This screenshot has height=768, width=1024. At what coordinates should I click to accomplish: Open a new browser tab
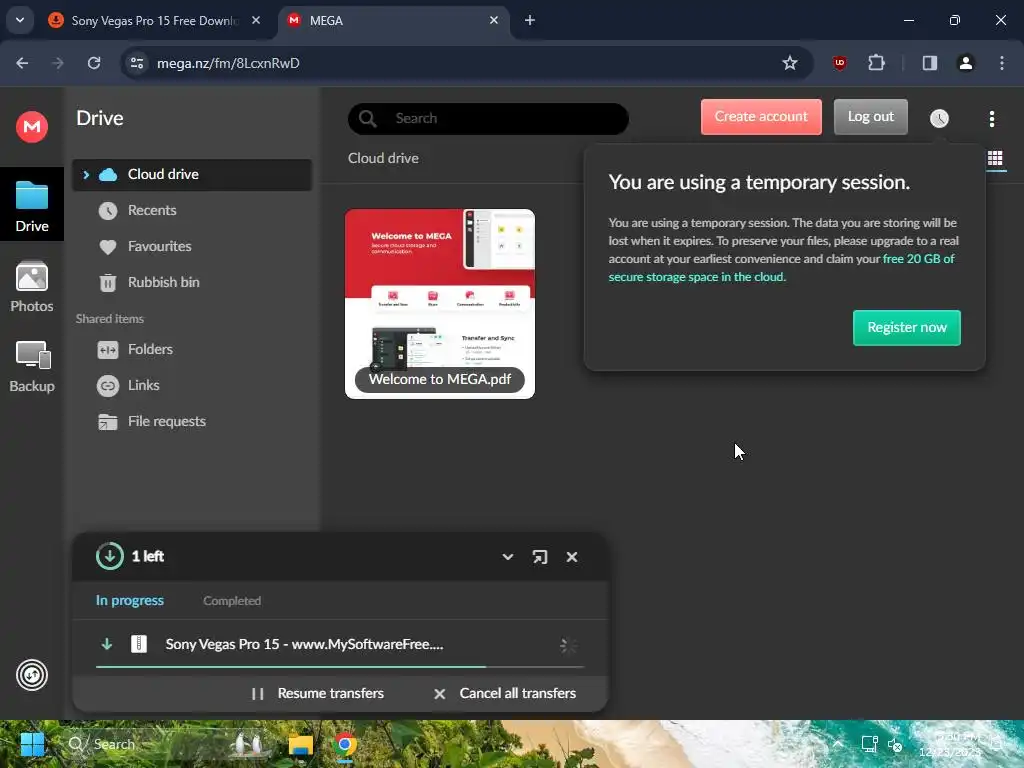[x=530, y=20]
